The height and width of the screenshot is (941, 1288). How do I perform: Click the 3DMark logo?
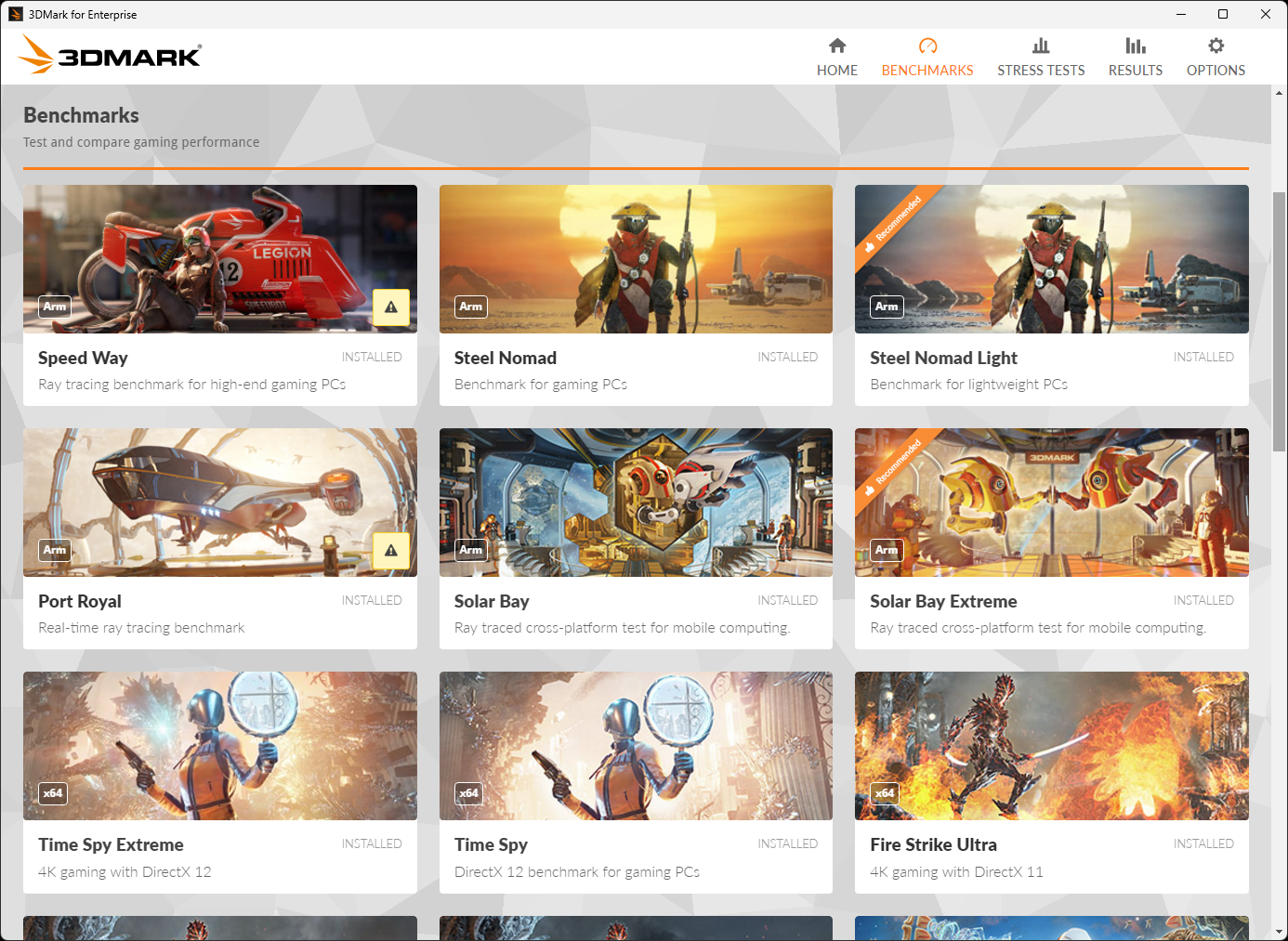click(110, 55)
